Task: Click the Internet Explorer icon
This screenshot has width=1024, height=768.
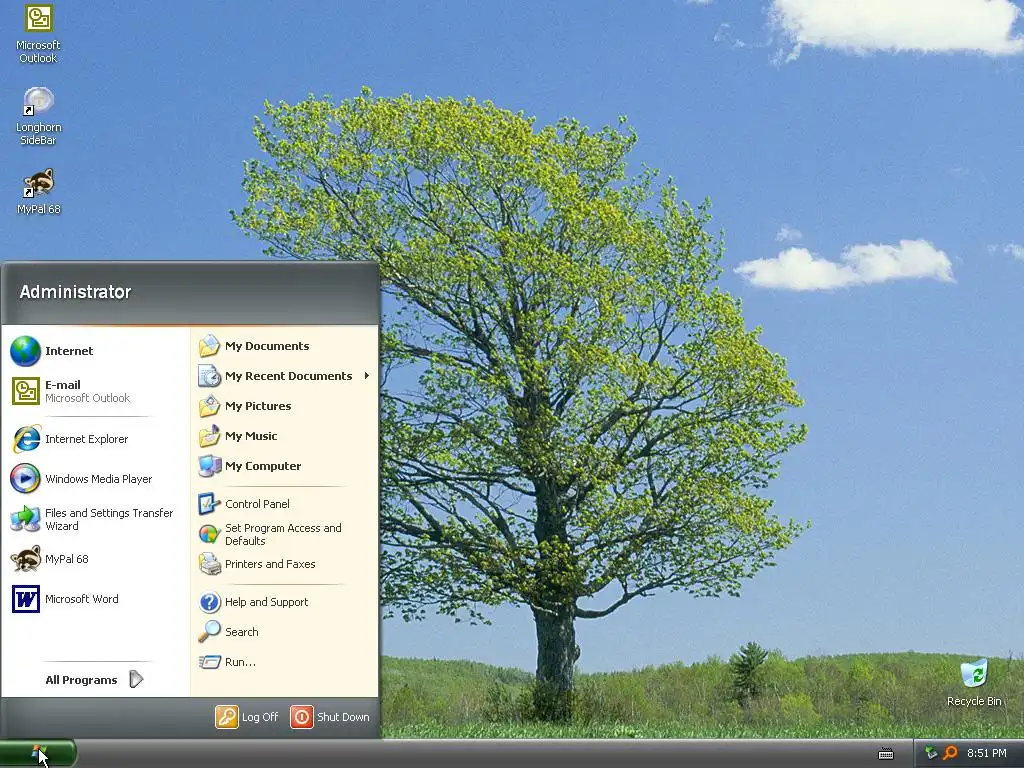Action: [x=25, y=439]
